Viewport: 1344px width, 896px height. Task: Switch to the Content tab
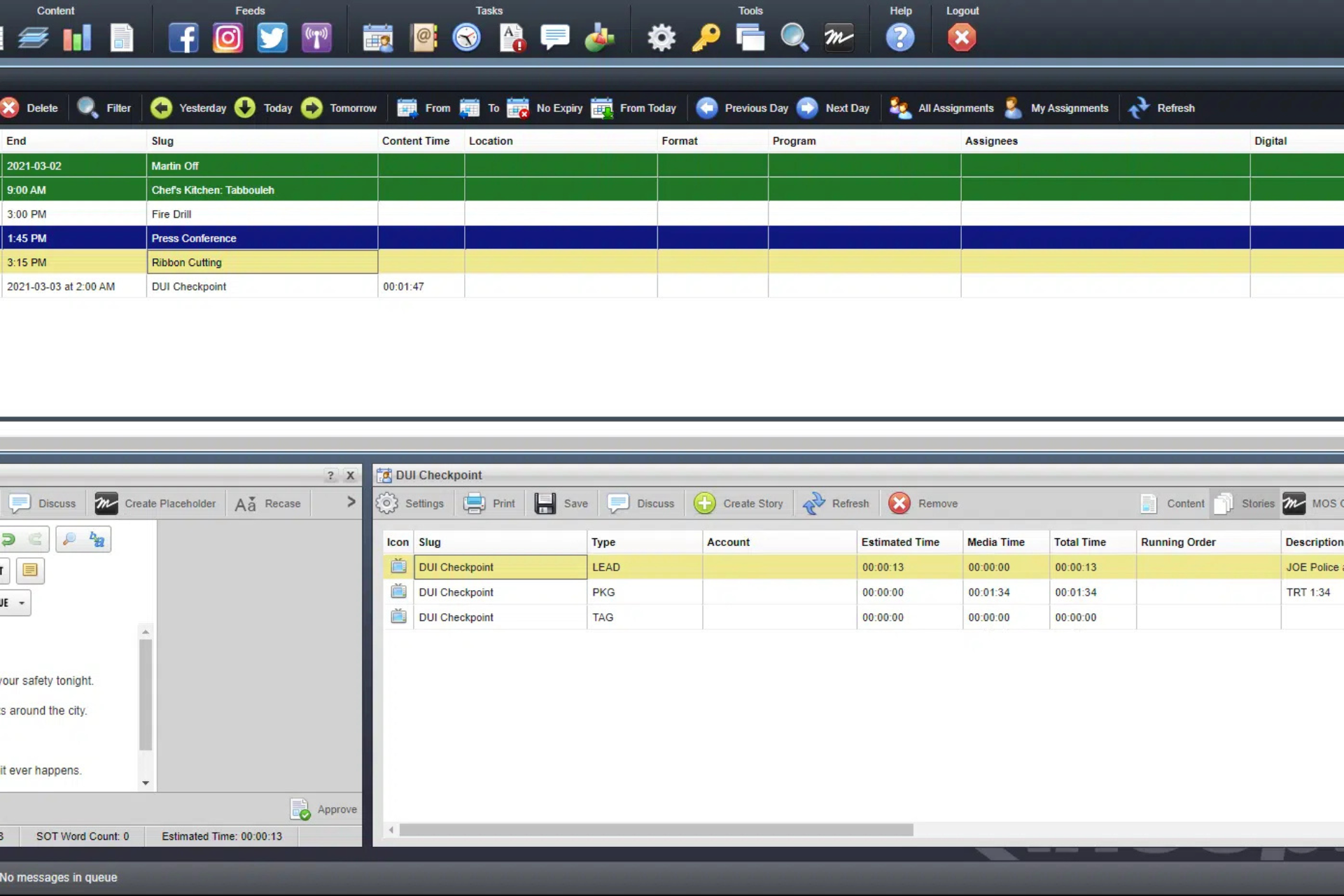tap(1172, 503)
